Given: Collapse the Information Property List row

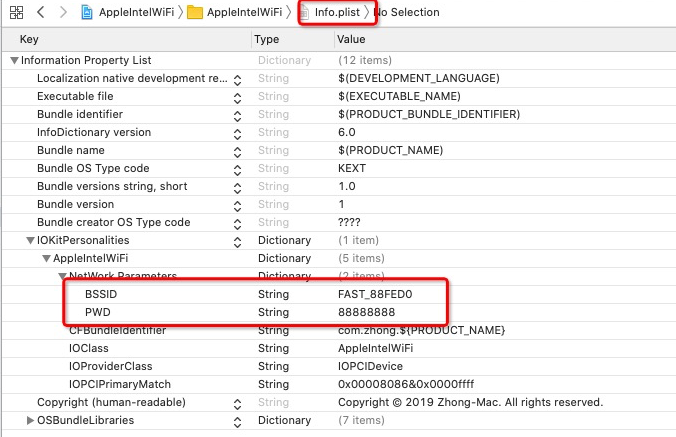Looking at the screenshot, I should click(14, 60).
